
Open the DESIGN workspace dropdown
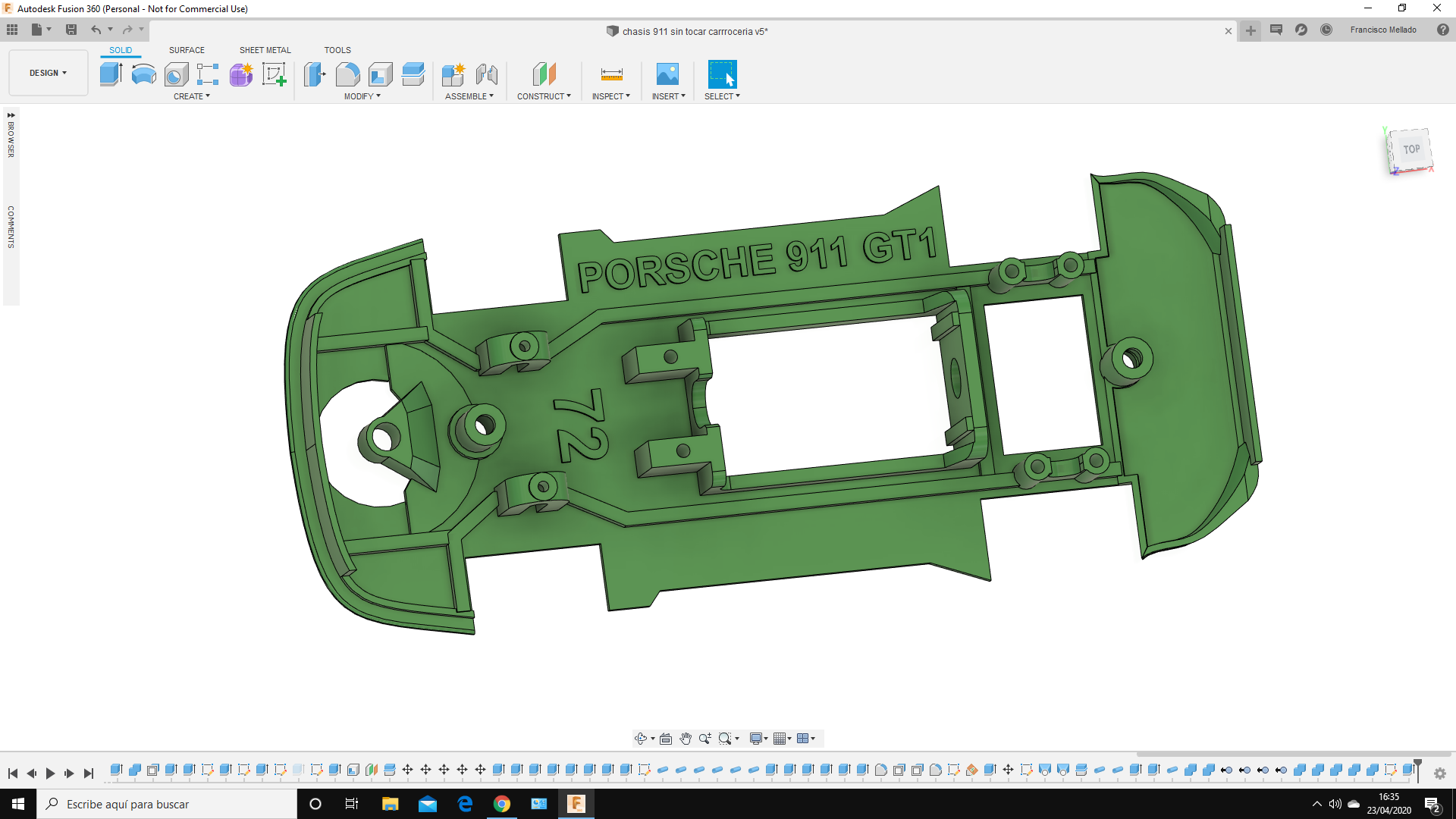click(x=47, y=73)
